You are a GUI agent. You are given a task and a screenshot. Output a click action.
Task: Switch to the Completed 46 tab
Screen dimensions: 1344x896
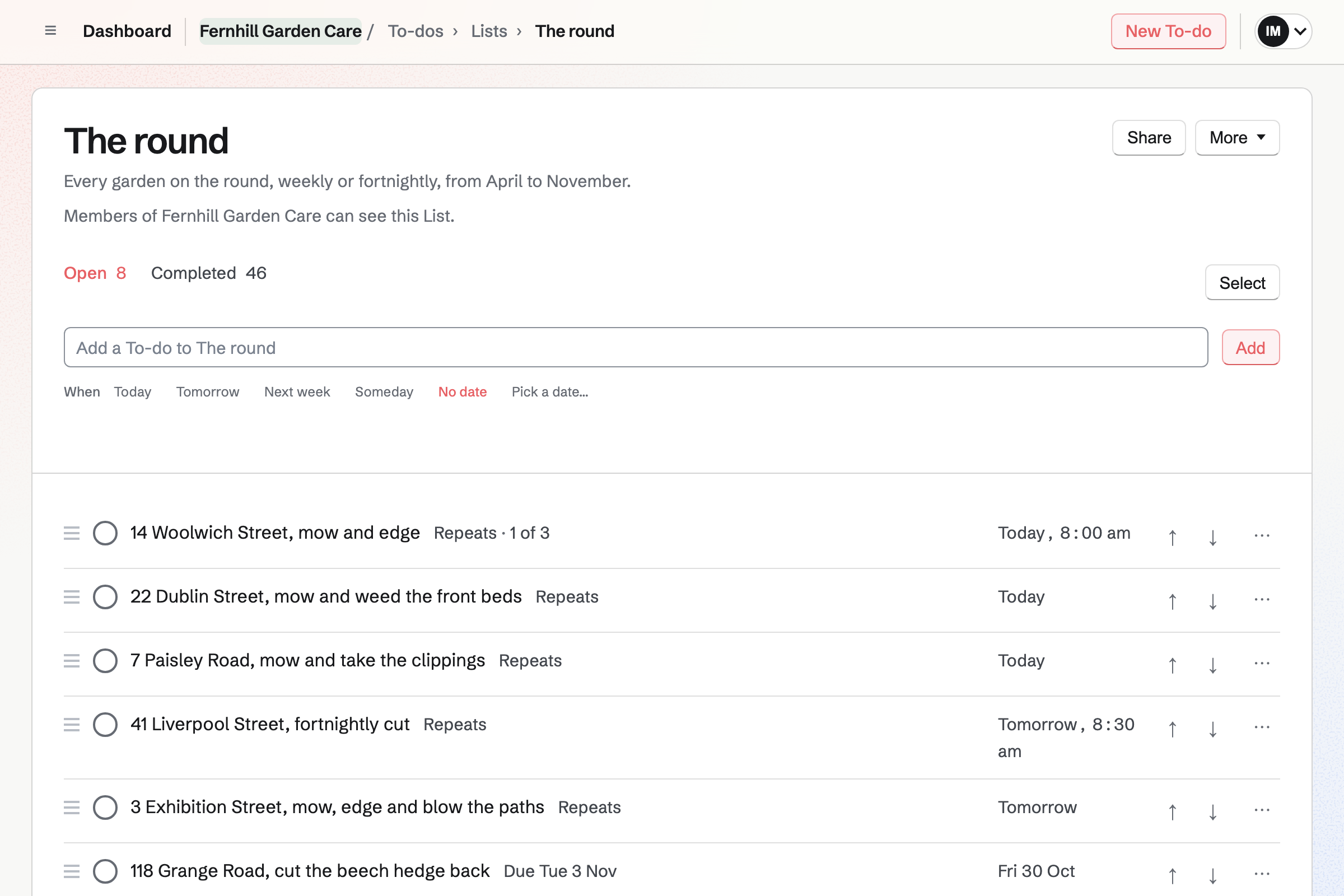point(208,273)
